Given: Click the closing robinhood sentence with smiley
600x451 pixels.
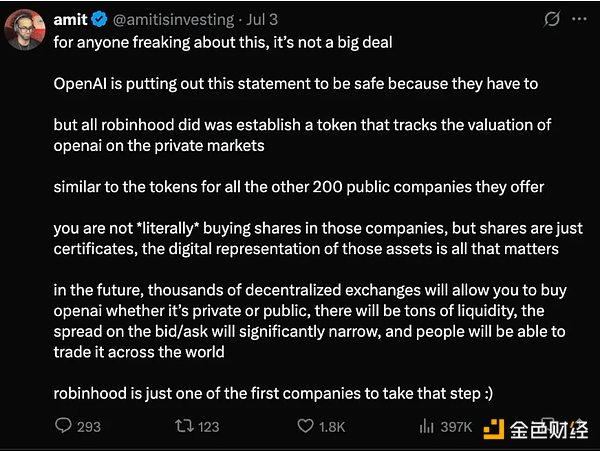Looking at the screenshot, I should click(273, 394).
